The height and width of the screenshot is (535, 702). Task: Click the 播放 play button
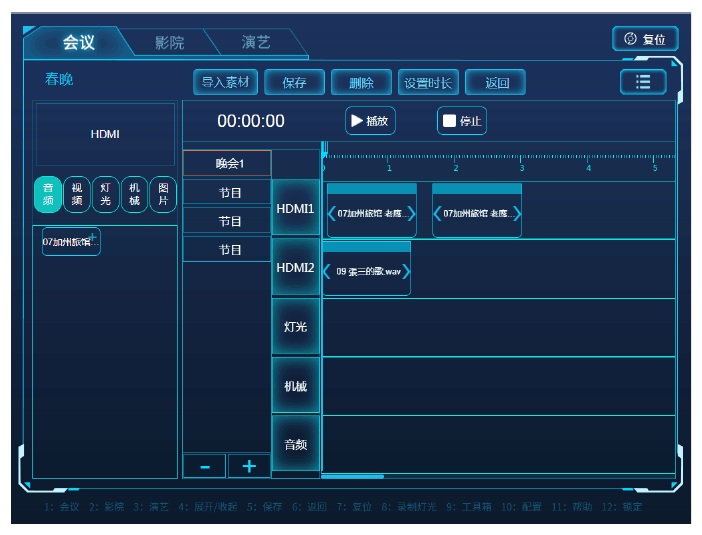pyautogui.click(x=370, y=121)
